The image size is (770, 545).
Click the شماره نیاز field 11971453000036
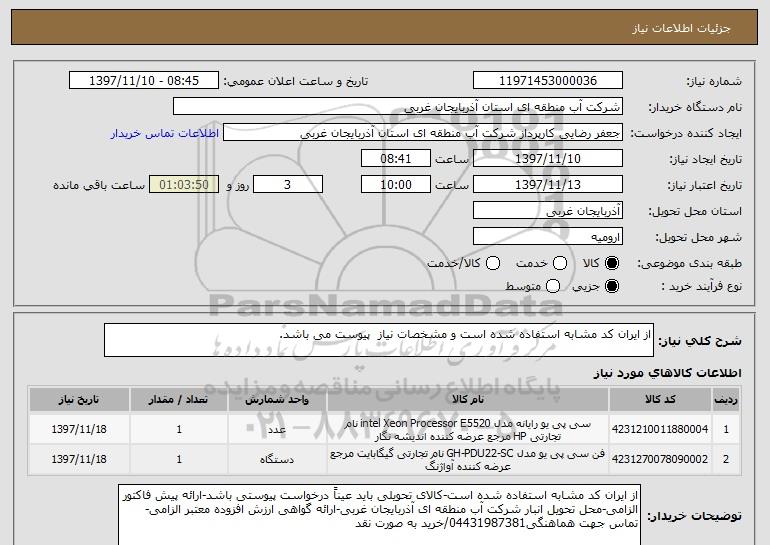tap(548, 81)
